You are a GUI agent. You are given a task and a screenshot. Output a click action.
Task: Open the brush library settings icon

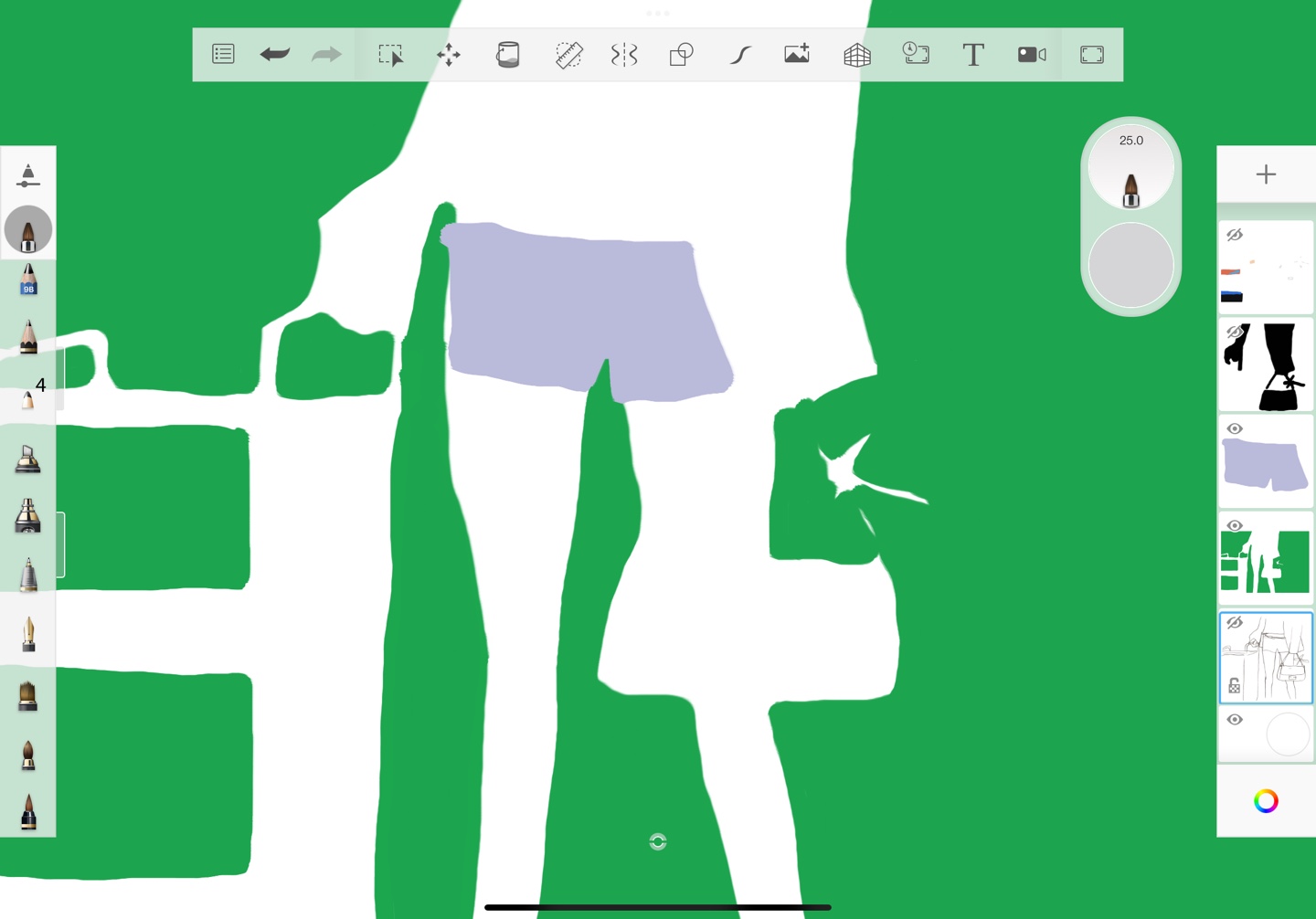click(28, 174)
